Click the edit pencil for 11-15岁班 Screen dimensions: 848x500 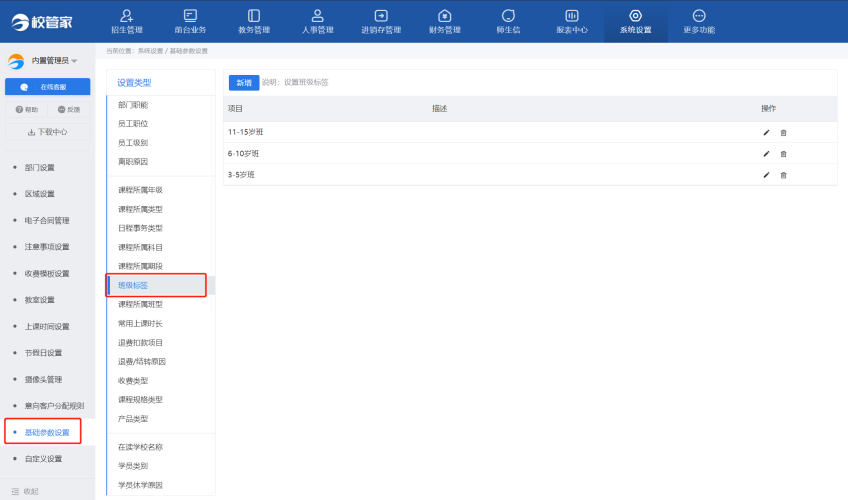(x=766, y=132)
